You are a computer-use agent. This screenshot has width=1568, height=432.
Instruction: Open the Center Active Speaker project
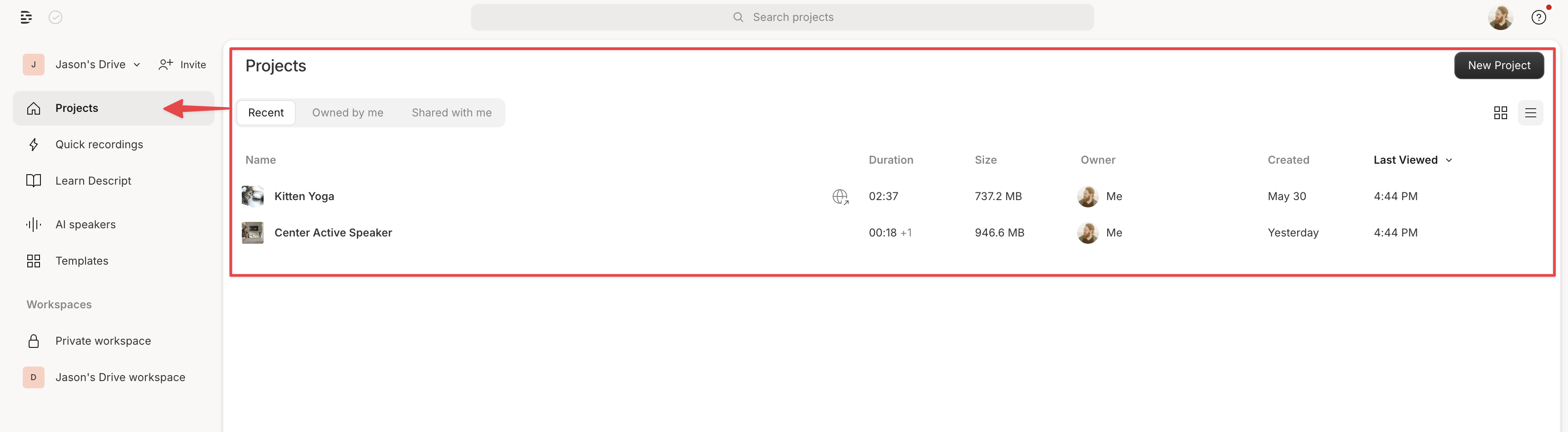333,232
